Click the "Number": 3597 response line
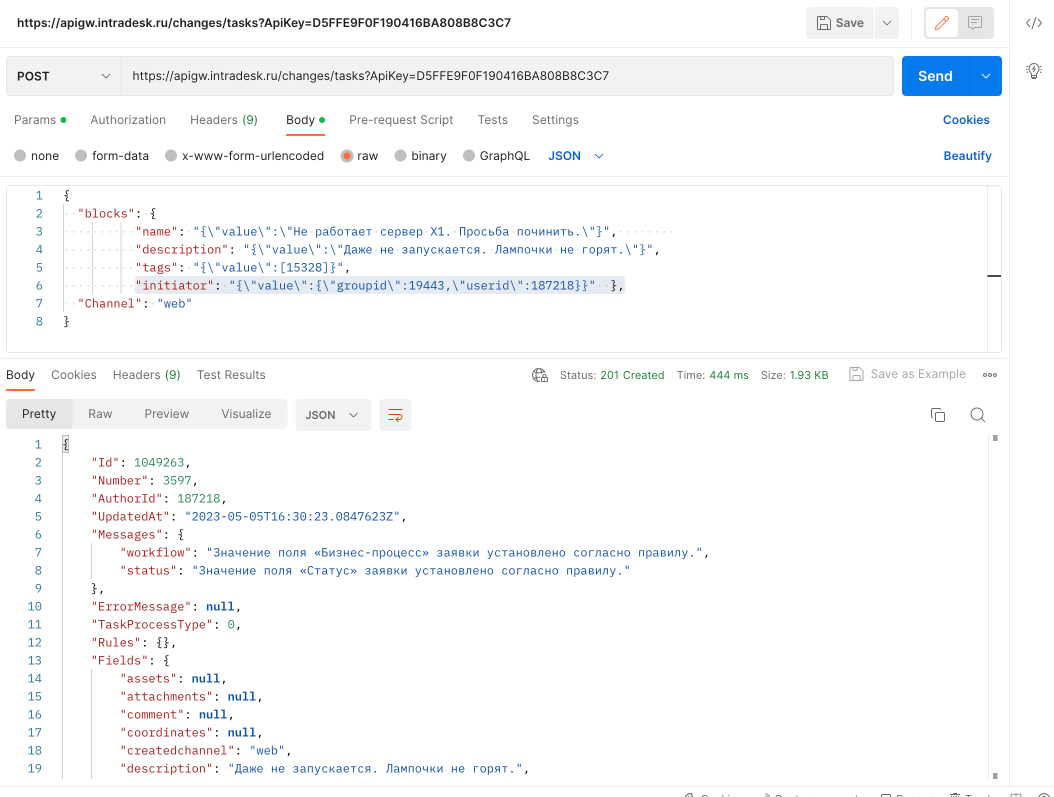 pyautogui.click(x=145, y=480)
